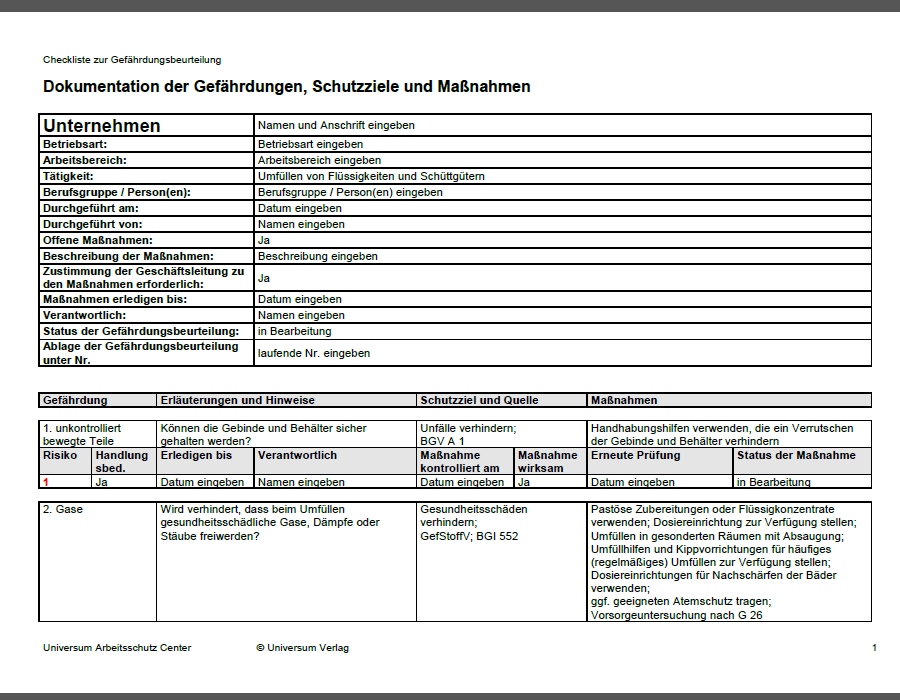This screenshot has width=900, height=700.
Task: Open the 'Status der Maßnahme' in Bearbeitung cell
Action: pyautogui.click(x=802, y=482)
